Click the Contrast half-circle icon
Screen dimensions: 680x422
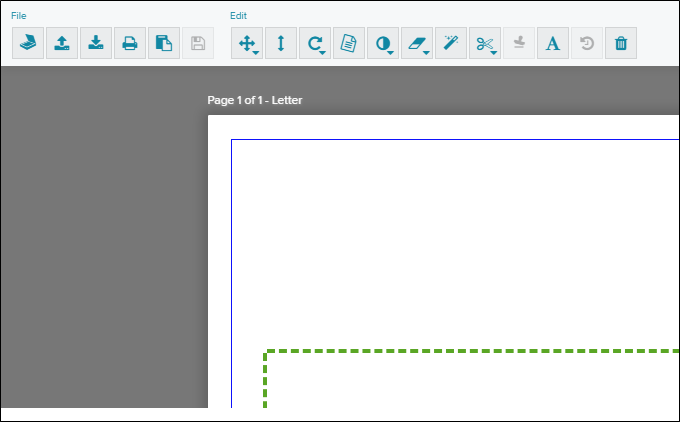[383, 43]
